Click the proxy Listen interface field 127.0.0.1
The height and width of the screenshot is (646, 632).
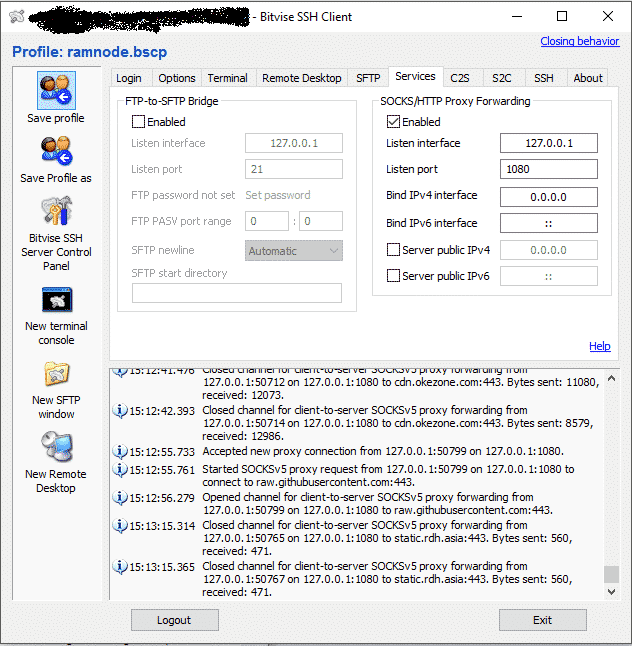pyautogui.click(x=549, y=143)
